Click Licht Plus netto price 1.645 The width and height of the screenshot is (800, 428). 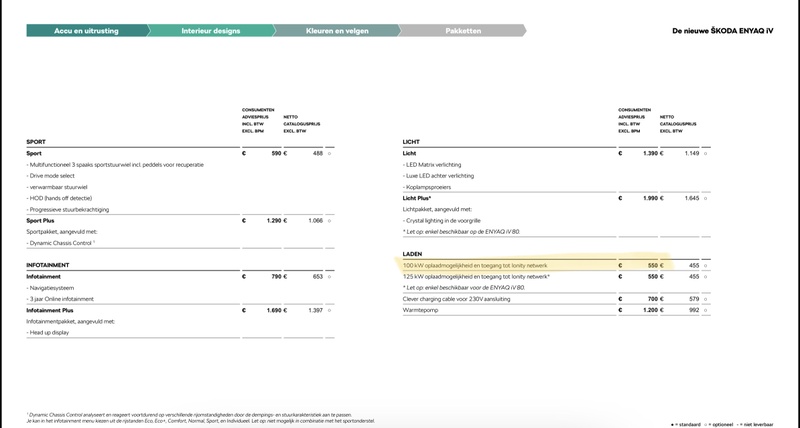click(692, 198)
